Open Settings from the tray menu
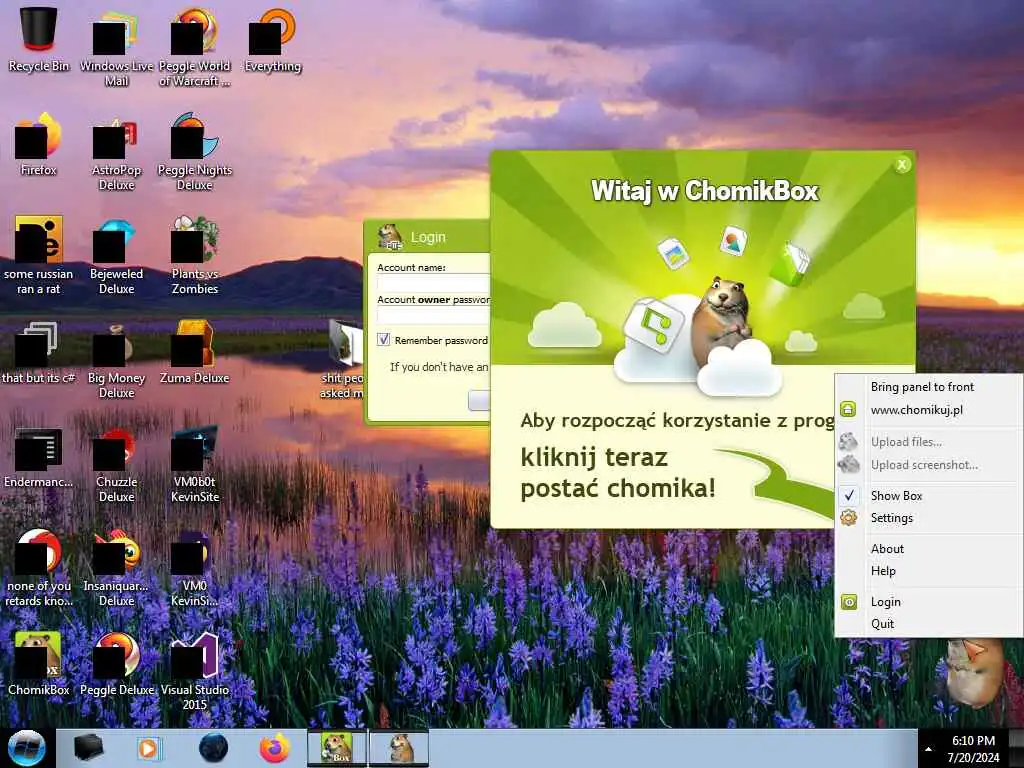The image size is (1024, 768). click(929, 518)
